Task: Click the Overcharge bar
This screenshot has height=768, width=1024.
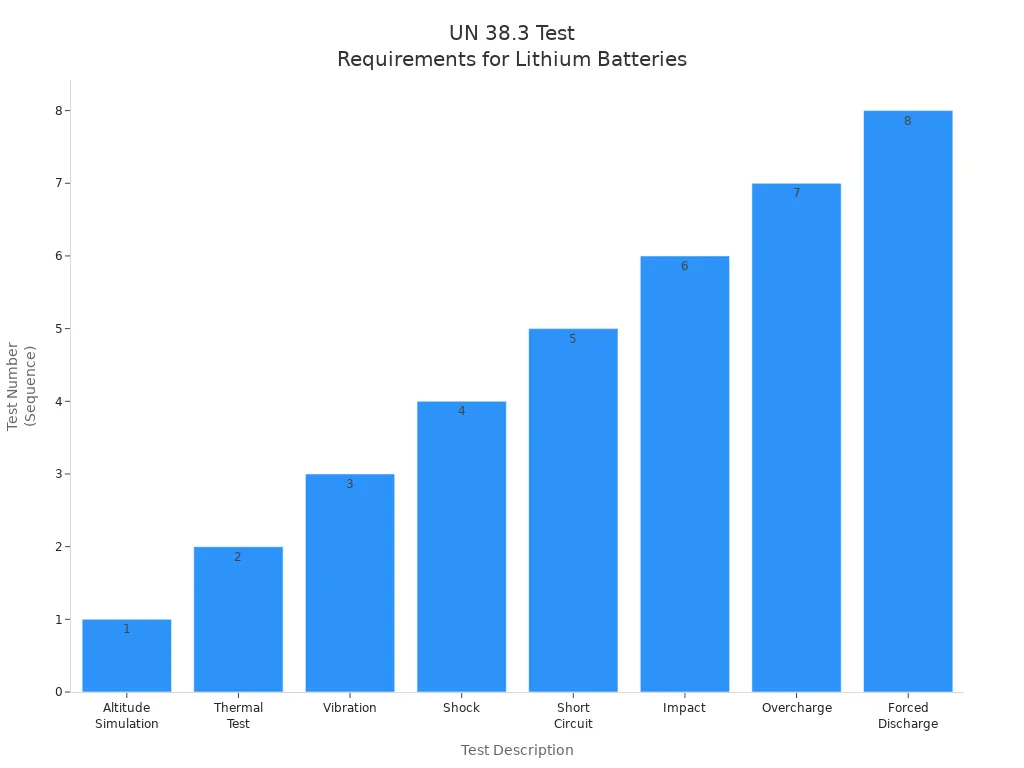Action: click(797, 435)
